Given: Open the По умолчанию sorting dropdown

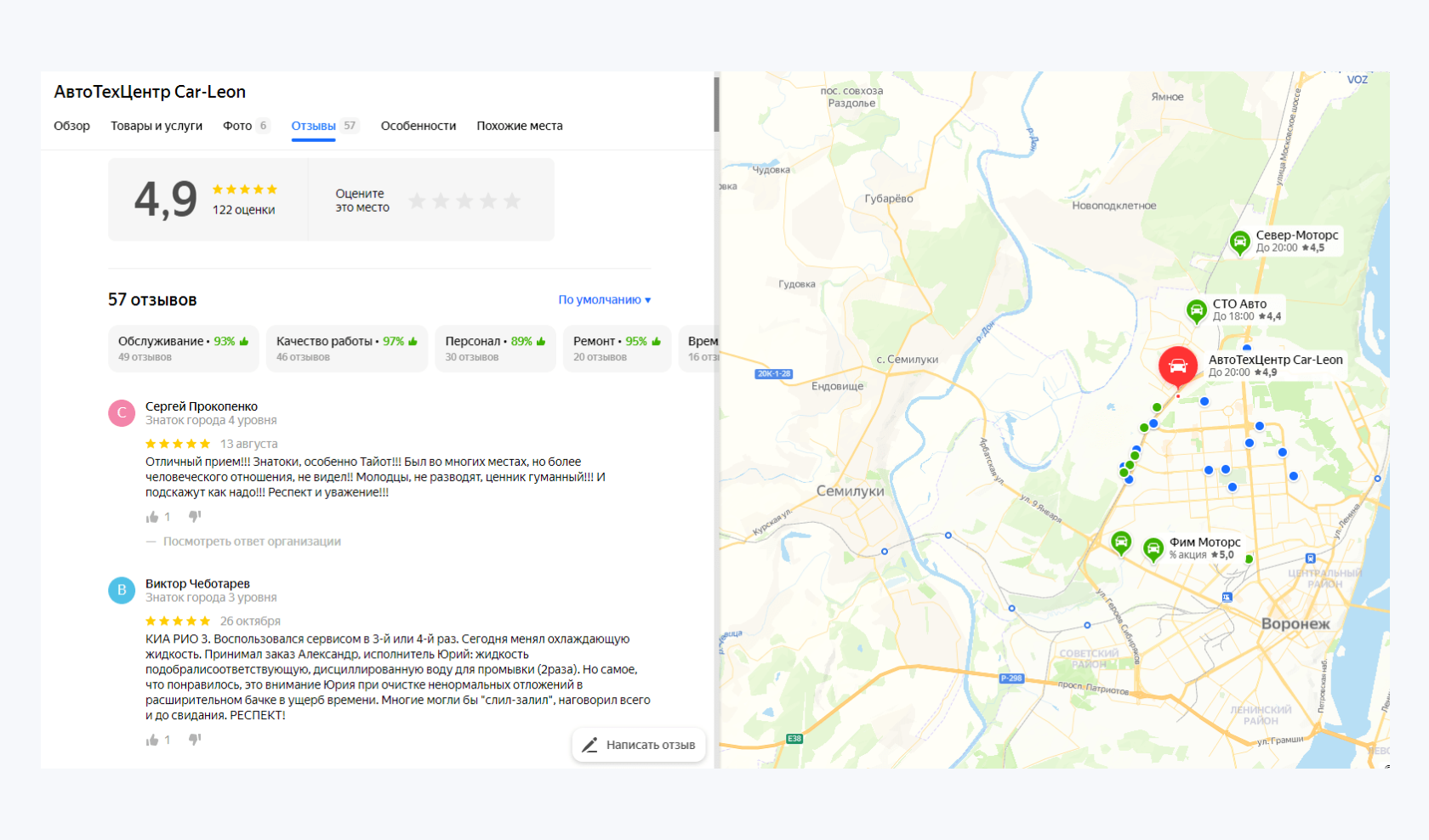Looking at the screenshot, I should point(605,299).
